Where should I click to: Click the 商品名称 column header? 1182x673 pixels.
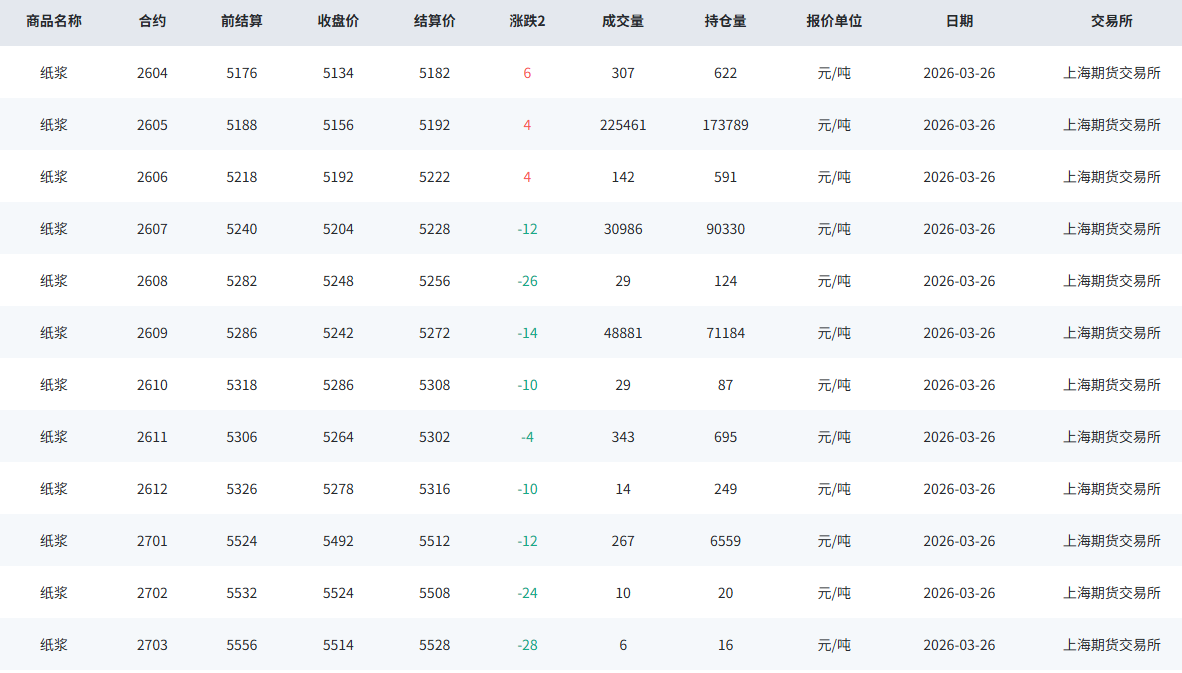click(x=54, y=21)
